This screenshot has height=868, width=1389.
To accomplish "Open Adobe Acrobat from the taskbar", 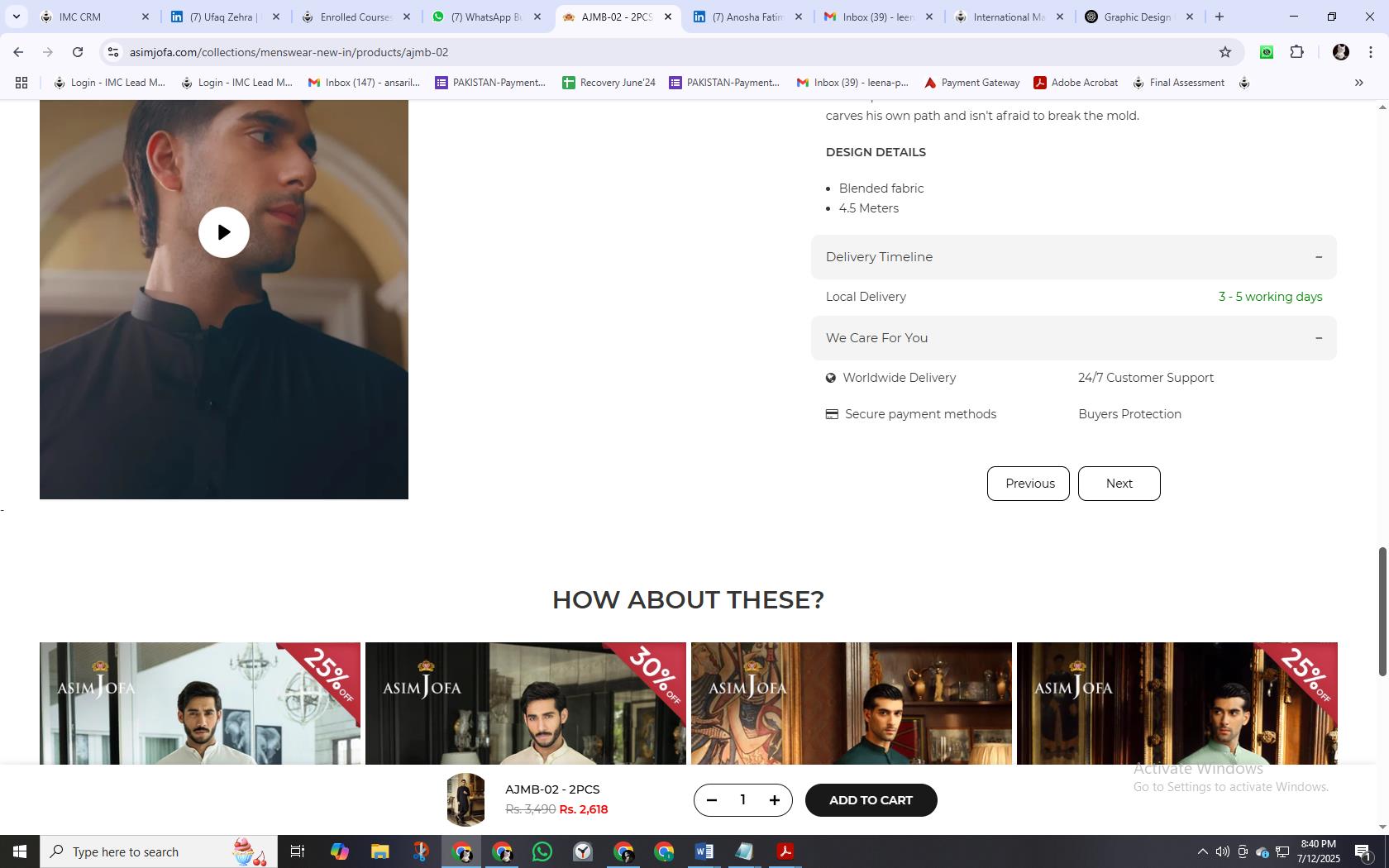I will point(785,851).
